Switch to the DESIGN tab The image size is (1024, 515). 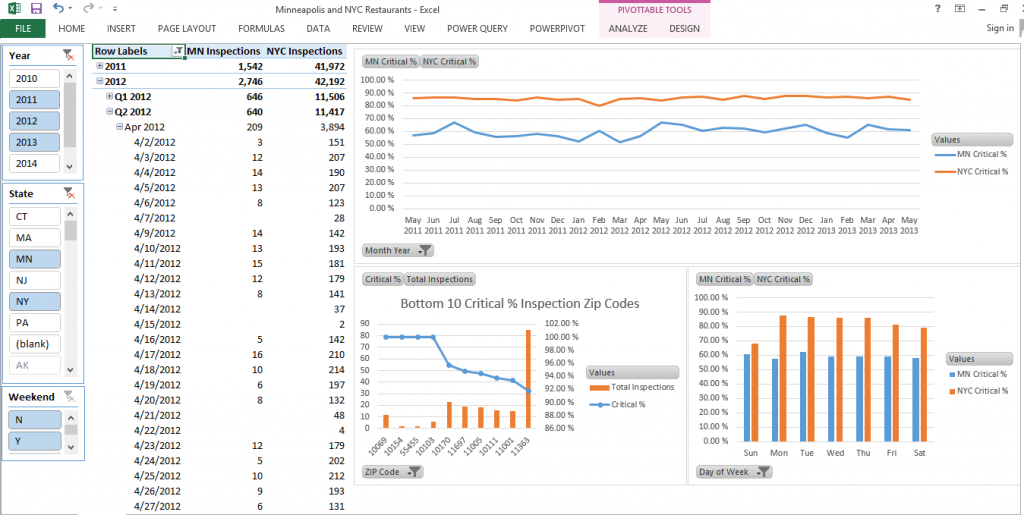tap(684, 29)
